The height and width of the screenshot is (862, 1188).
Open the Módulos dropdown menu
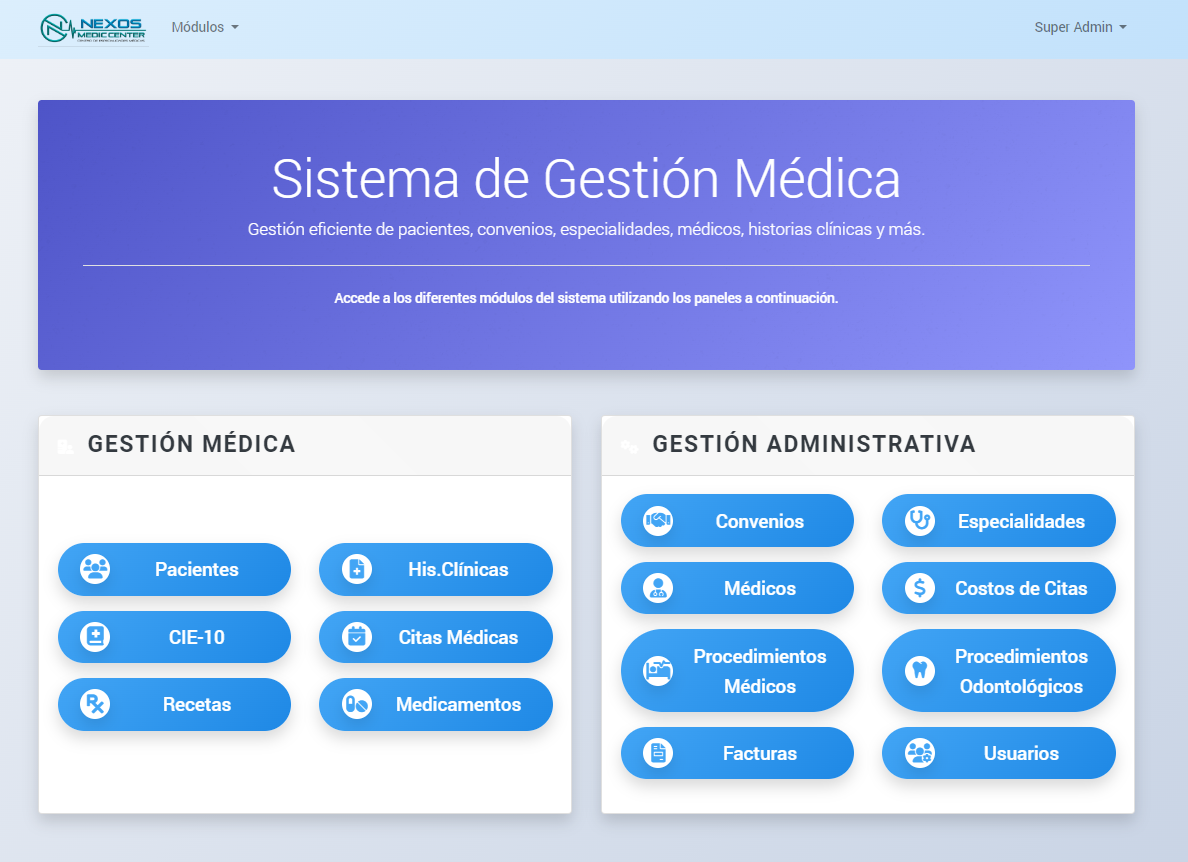coord(204,28)
